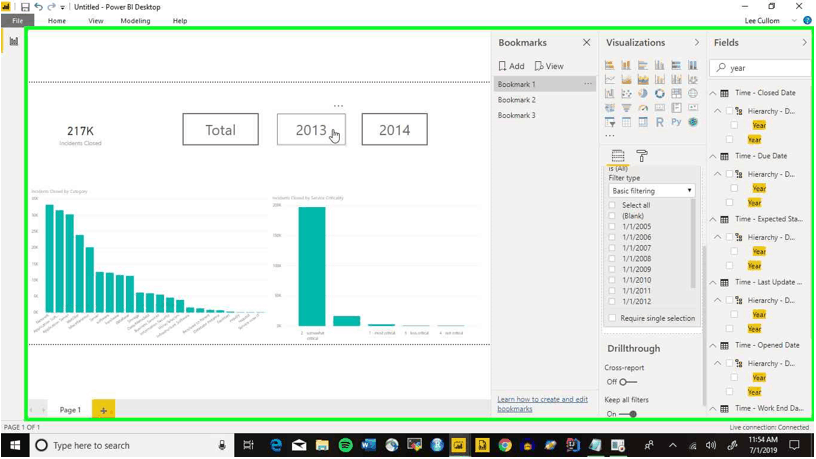Tick the Select all checkbox

[612, 205]
